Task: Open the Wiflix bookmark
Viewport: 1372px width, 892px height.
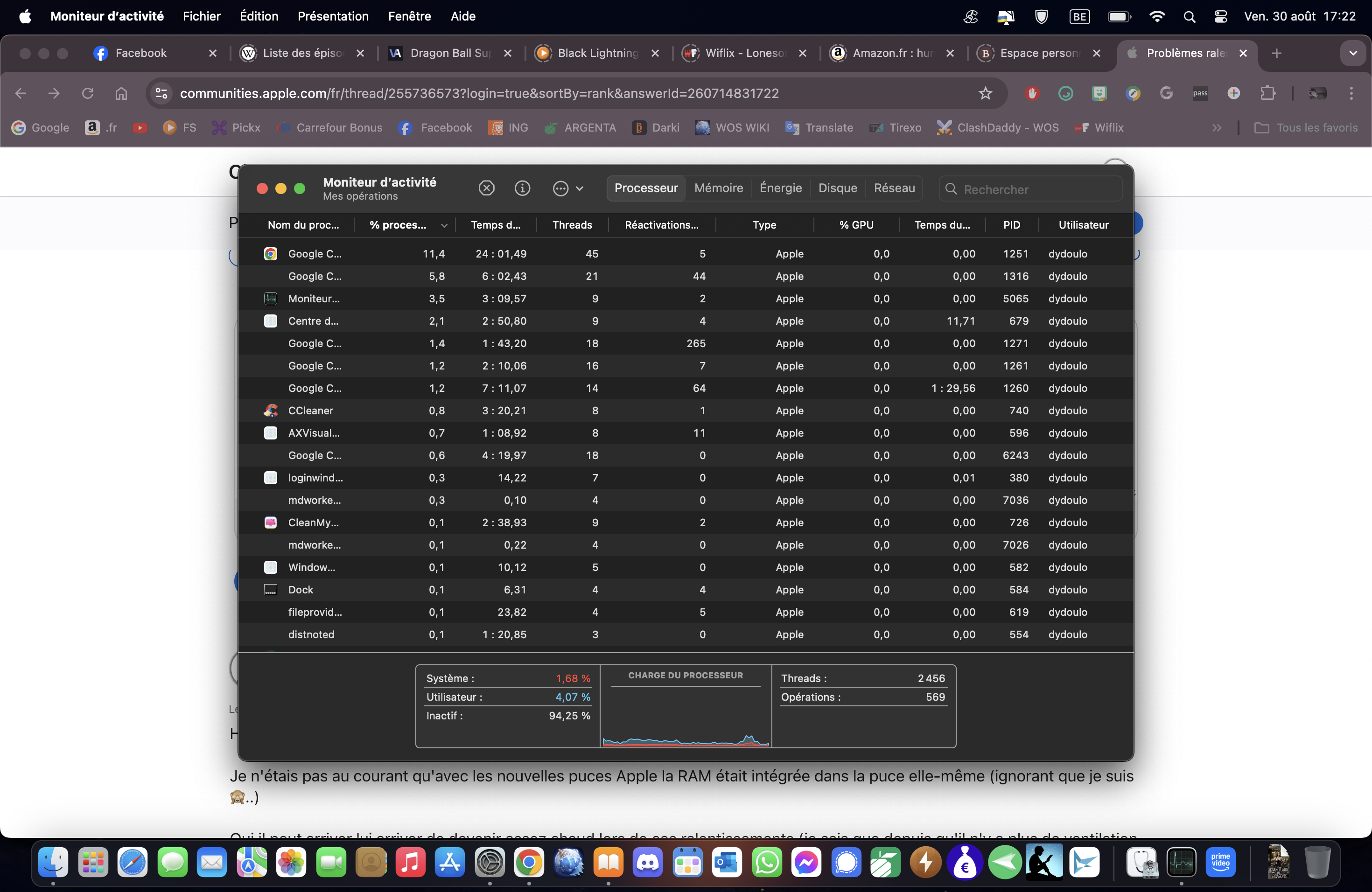Action: click(1100, 128)
